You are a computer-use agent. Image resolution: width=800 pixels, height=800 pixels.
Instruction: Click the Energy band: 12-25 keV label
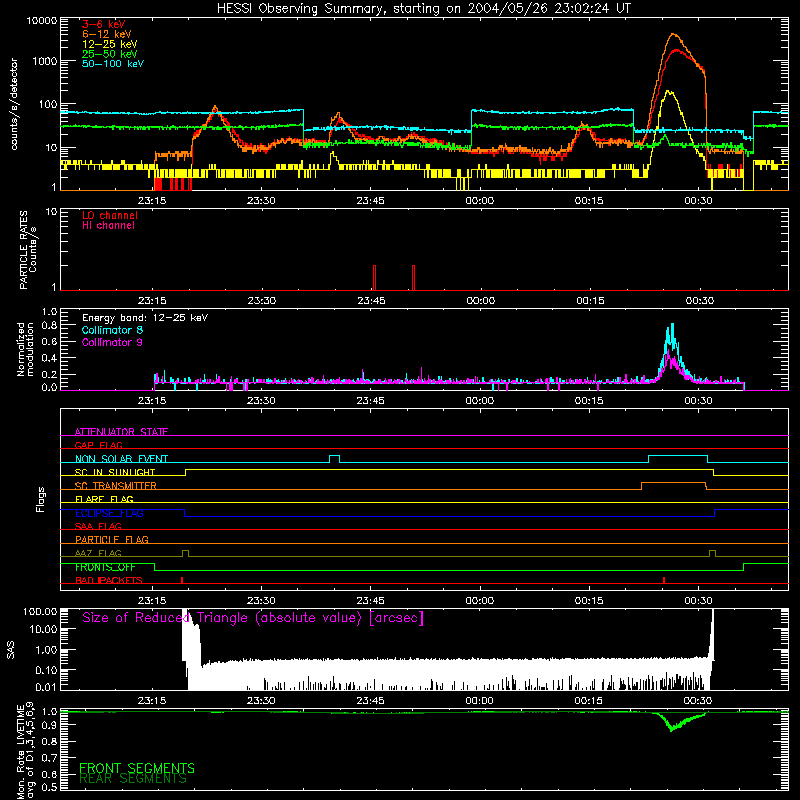pyautogui.click(x=145, y=318)
